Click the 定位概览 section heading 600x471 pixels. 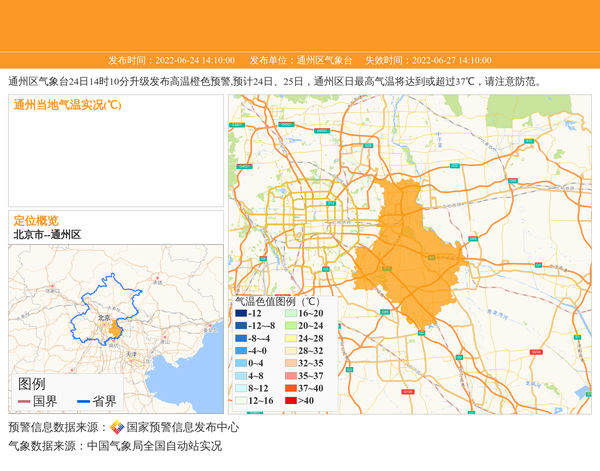[36, 220]
